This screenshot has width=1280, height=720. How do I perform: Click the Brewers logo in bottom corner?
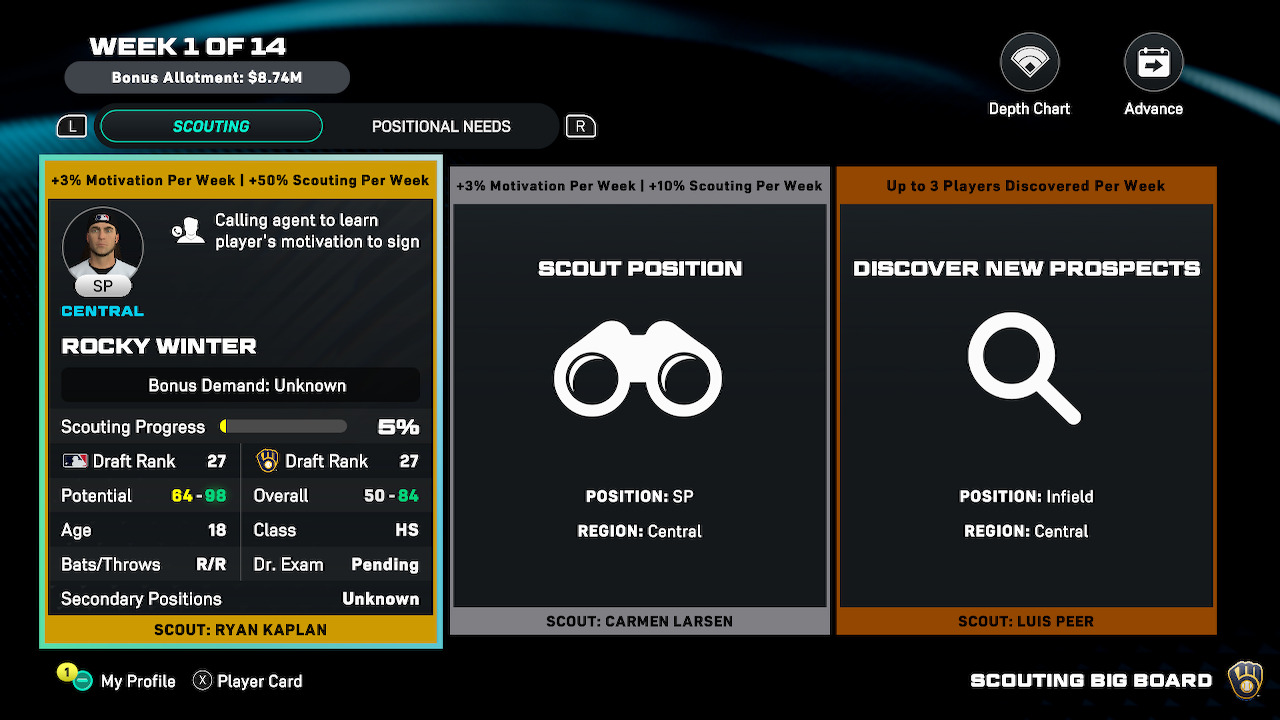tap(1245, 680)
